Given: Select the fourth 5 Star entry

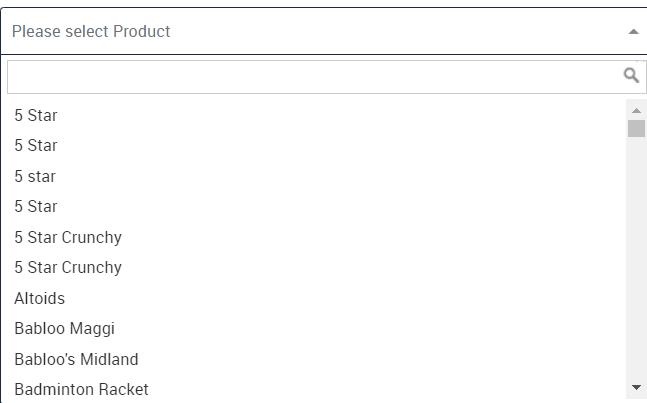Looking at the screenshot, I should [316, 207].
